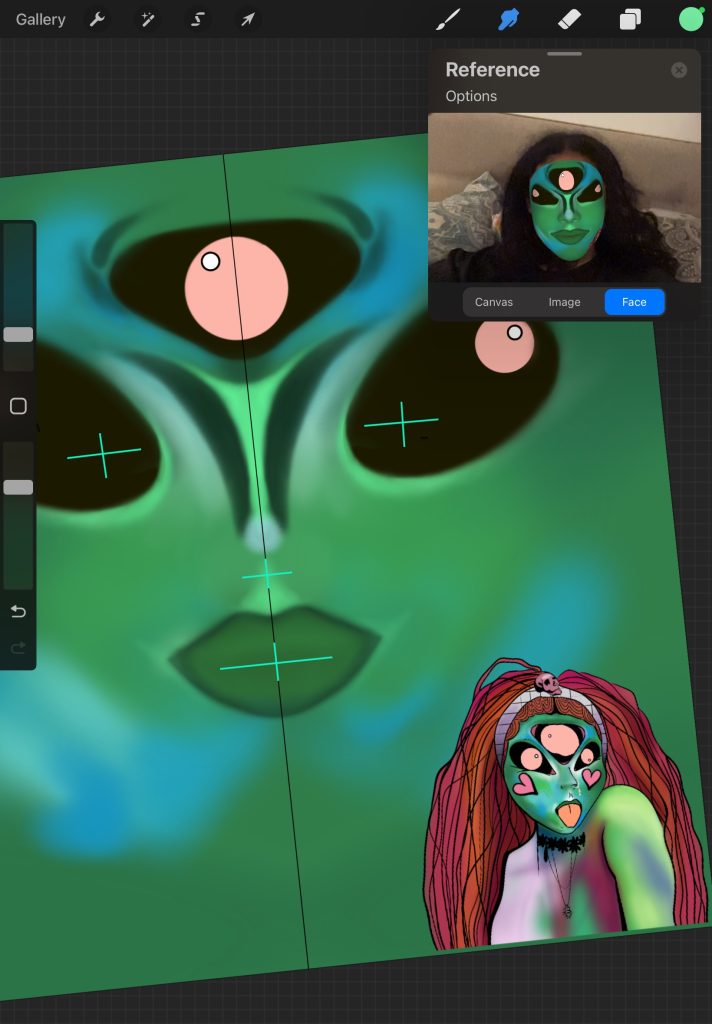Click the brush size slider handle

click(x=18, y=334)
